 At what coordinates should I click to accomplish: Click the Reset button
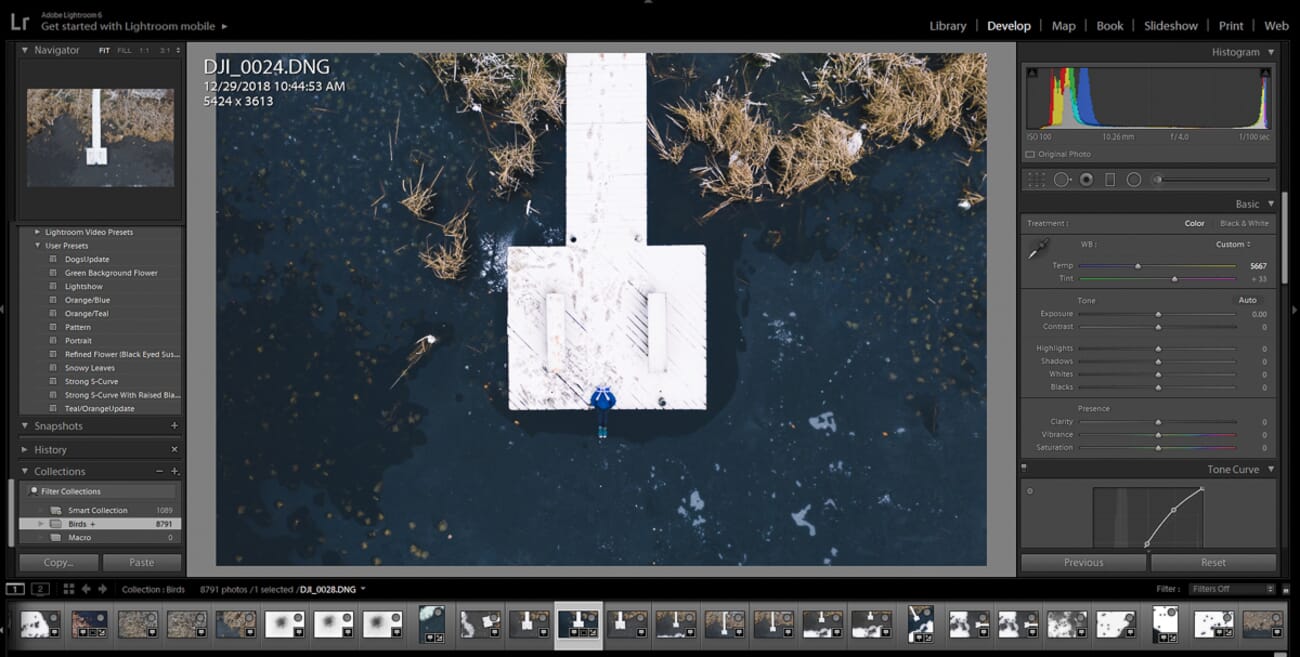pos(1213,562)
